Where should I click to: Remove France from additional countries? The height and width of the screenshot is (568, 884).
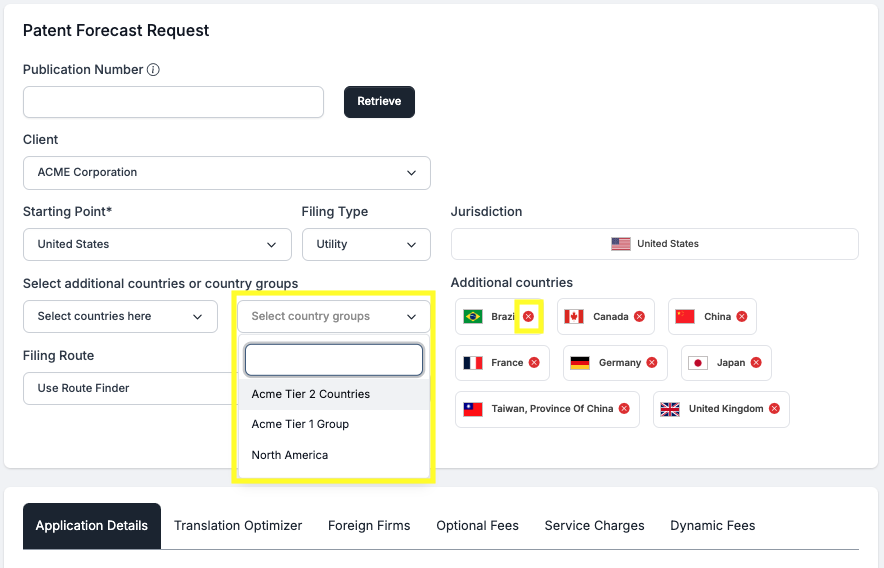[534, 363]
